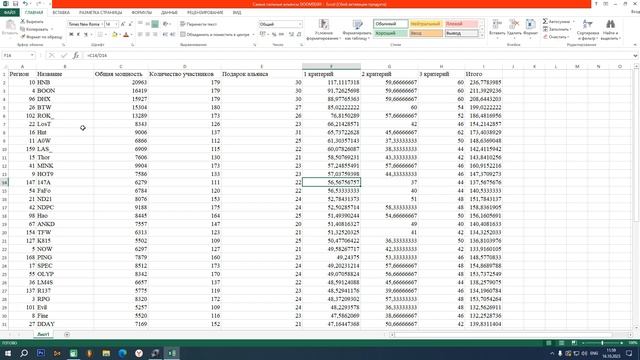The height and width of the screenshot is (360, 640).
Task: Apply the Вывод cell style
Action: click(461, 33)
